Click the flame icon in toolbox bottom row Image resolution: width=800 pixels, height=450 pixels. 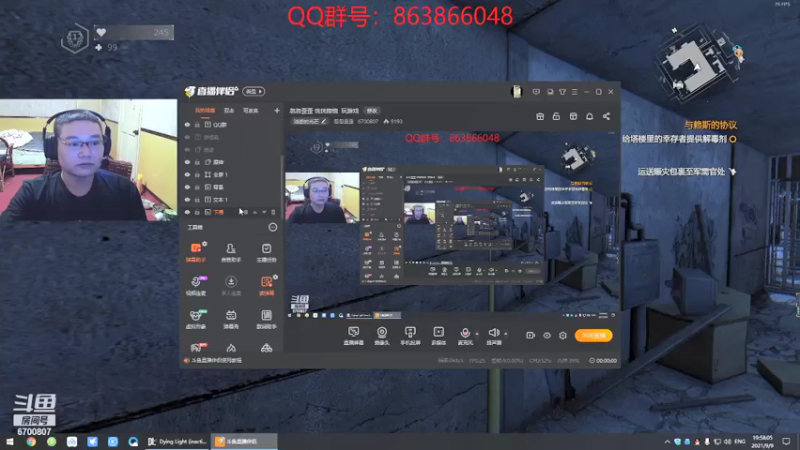(x=231, y=348)
